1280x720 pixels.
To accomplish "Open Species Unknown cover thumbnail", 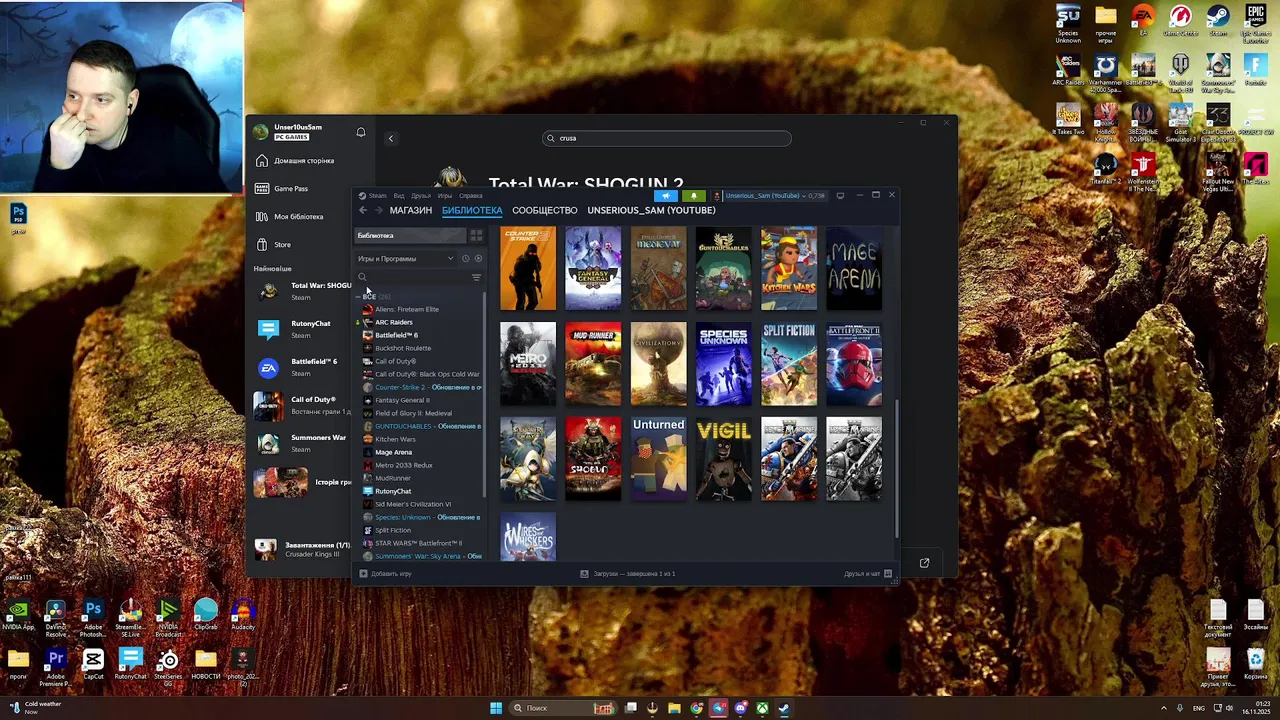I will click(x=723, y=364).
